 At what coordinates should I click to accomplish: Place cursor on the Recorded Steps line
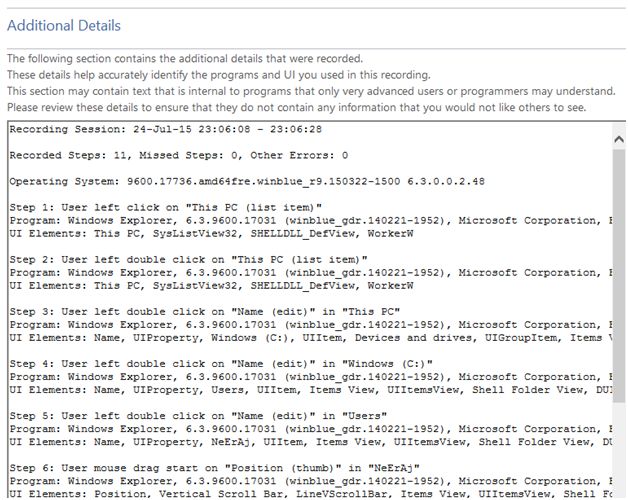[178, 155]
